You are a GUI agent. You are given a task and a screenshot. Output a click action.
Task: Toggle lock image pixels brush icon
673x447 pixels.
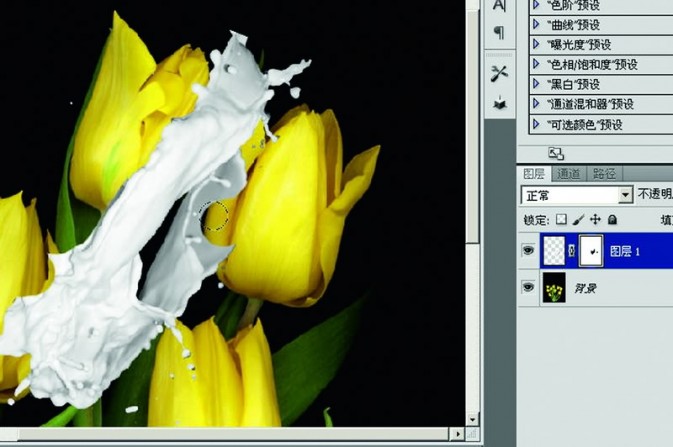coord(578,220)
